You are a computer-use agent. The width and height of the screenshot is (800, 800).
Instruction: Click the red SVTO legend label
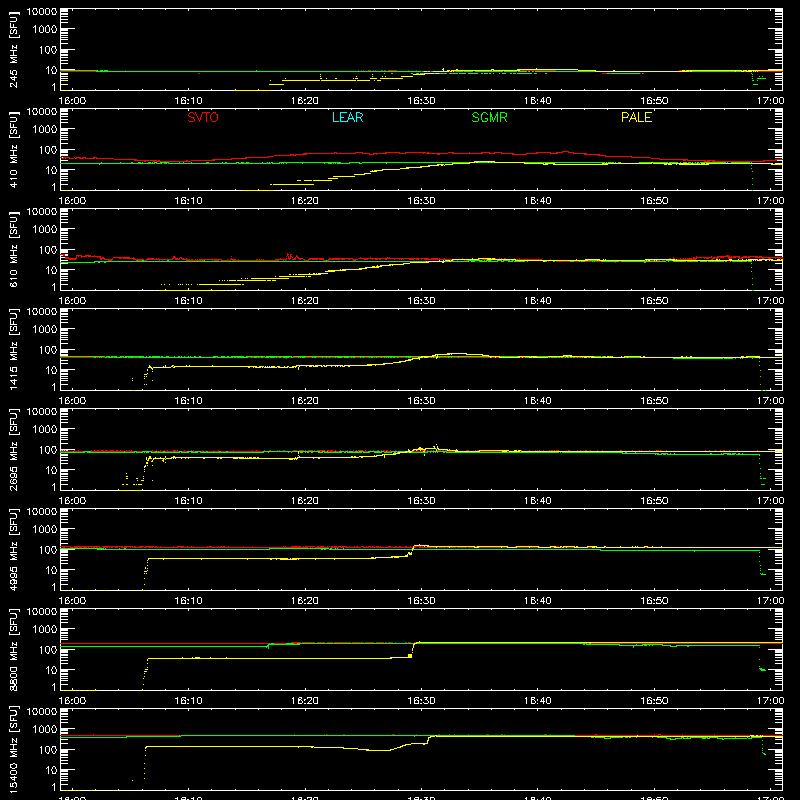tap(203, 117)
